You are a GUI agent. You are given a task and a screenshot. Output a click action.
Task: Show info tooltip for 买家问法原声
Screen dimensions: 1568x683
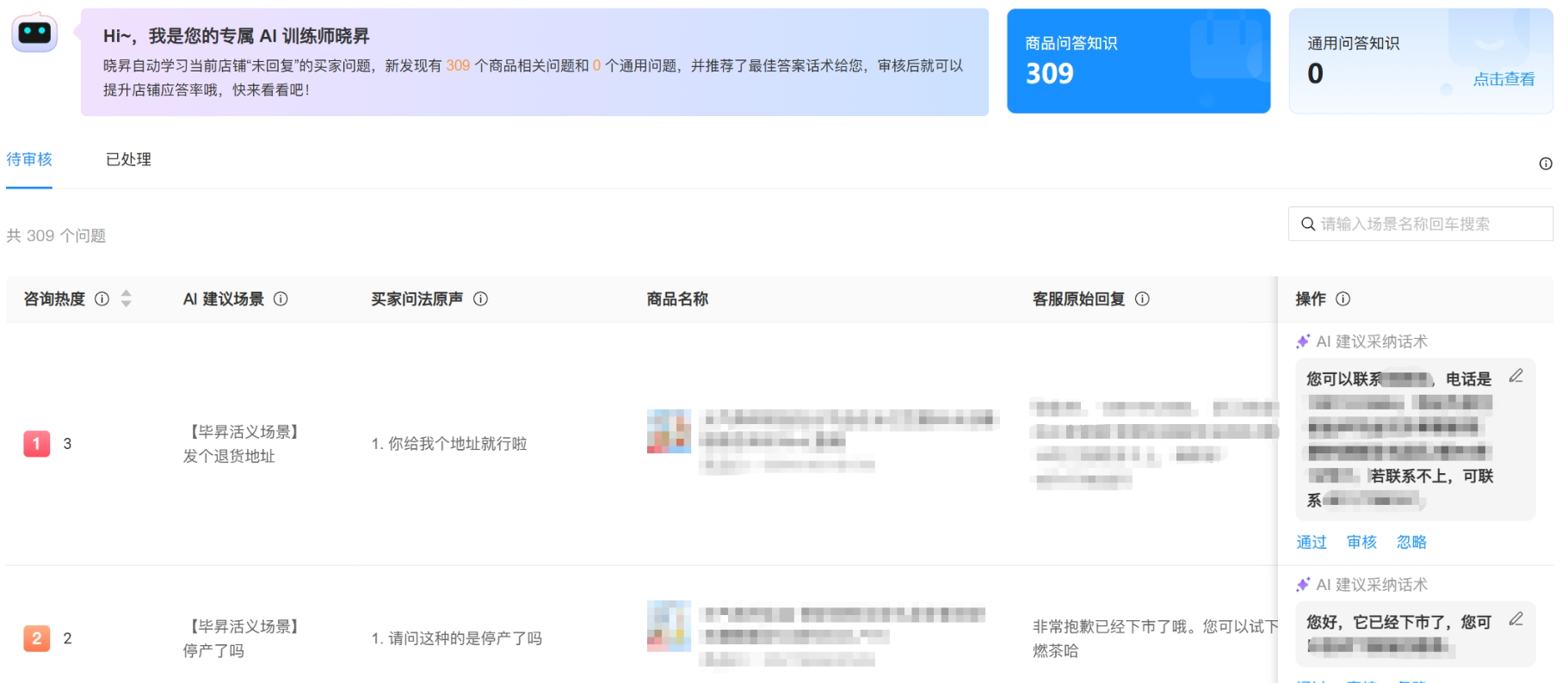click(x=481, y=298)
